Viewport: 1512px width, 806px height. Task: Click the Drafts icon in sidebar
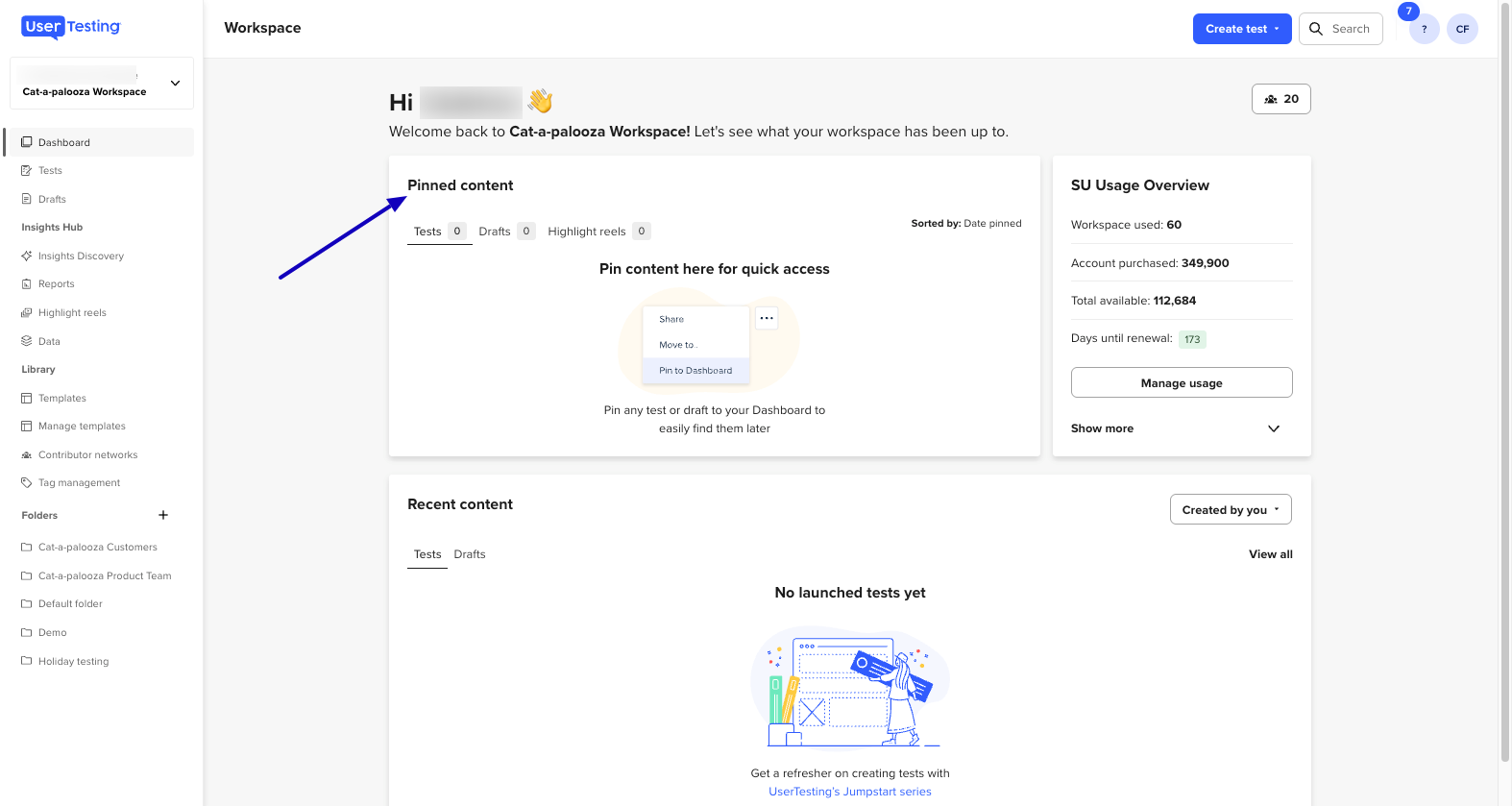27,199
